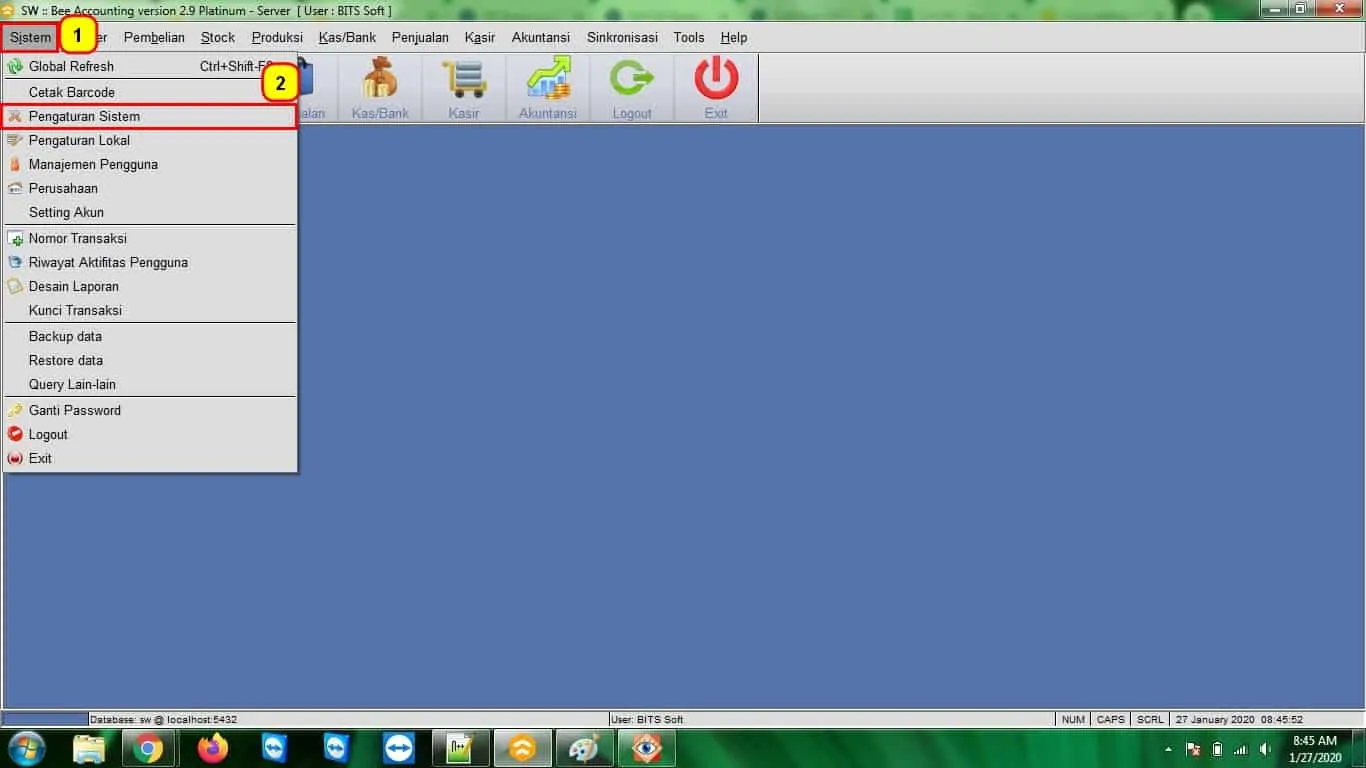Click the red Exit power toolbar icon
This screenshot has height=768, width=1366.
tap(716, 88)
